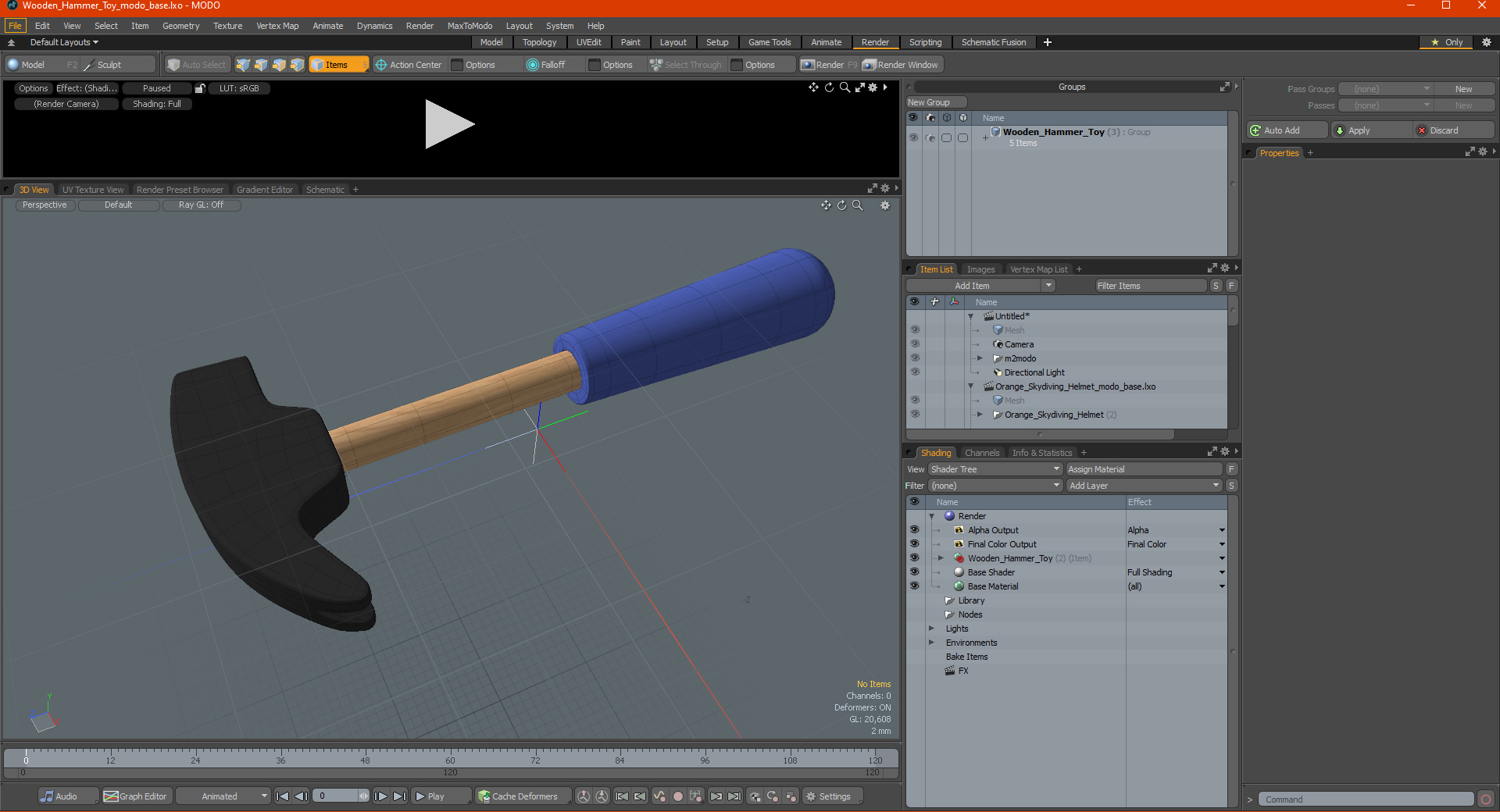Click the Render F9 button
The image size is (1500, 812).
pos(829,65)
